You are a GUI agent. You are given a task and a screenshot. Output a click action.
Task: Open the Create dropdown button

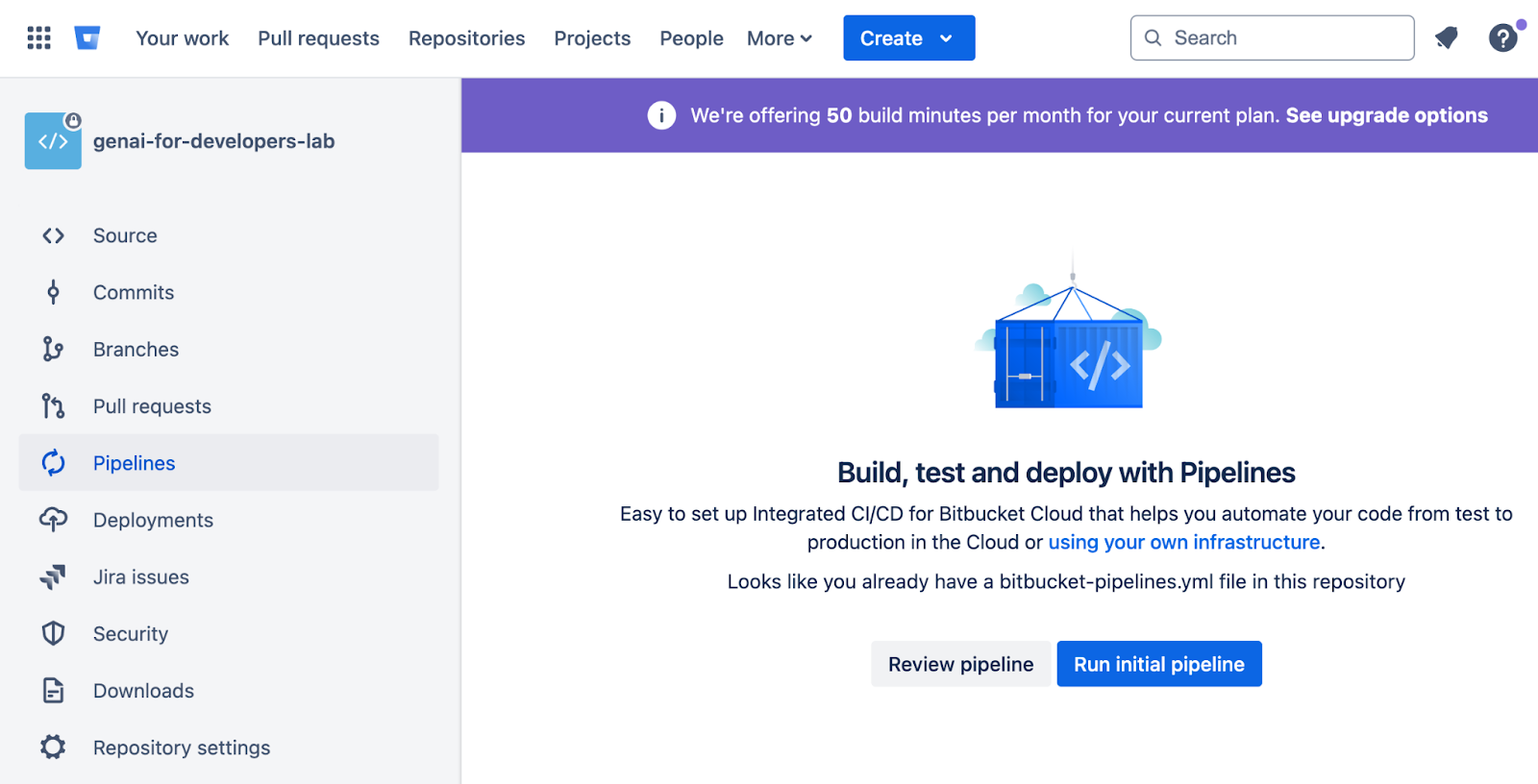908,38
